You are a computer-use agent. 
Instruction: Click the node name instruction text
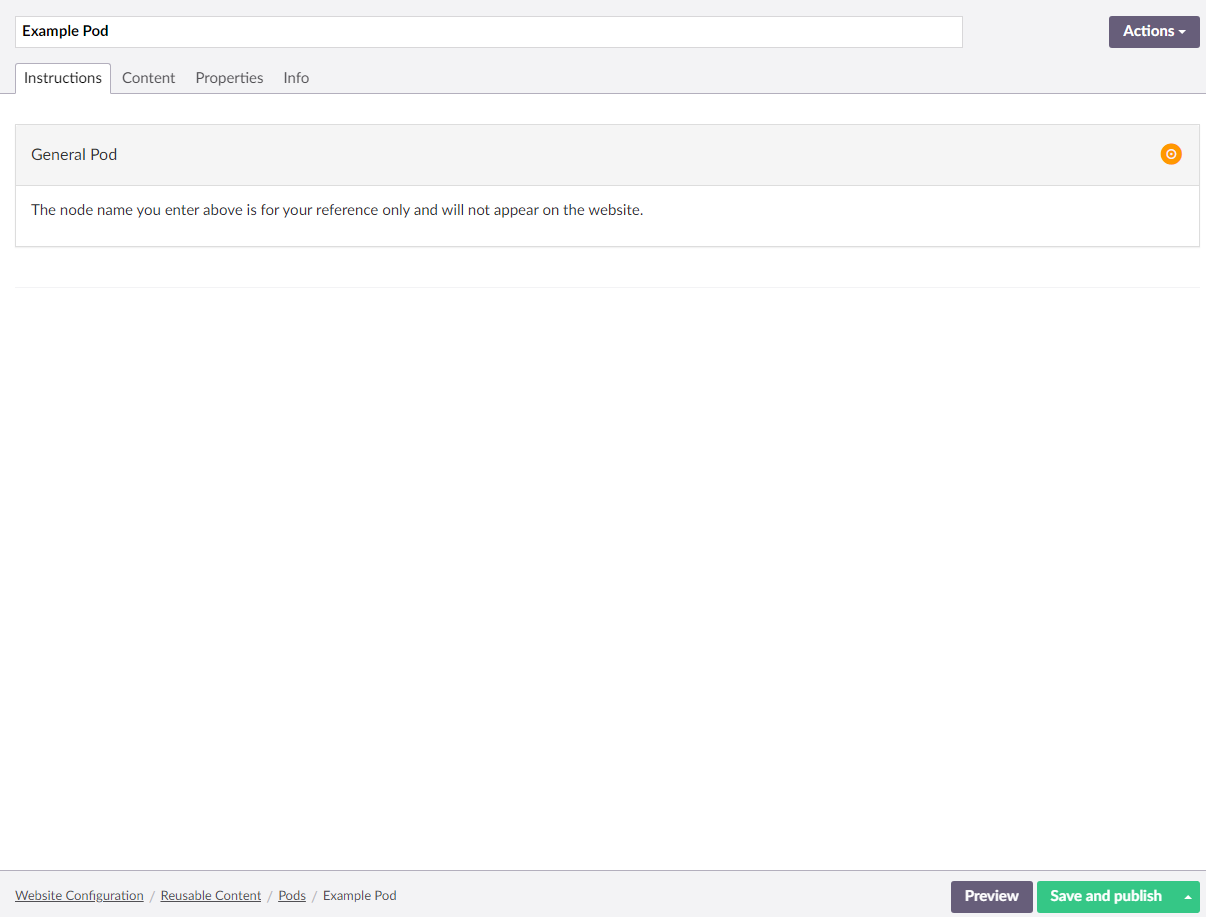point(337,210)
